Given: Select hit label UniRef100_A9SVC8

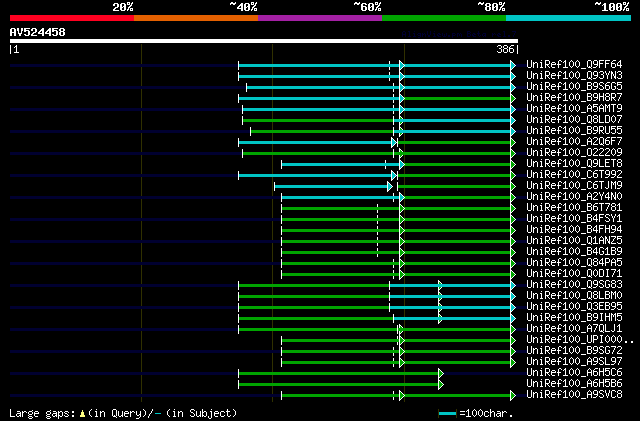Looking at the screenshot, I should [x=574, y=395].
